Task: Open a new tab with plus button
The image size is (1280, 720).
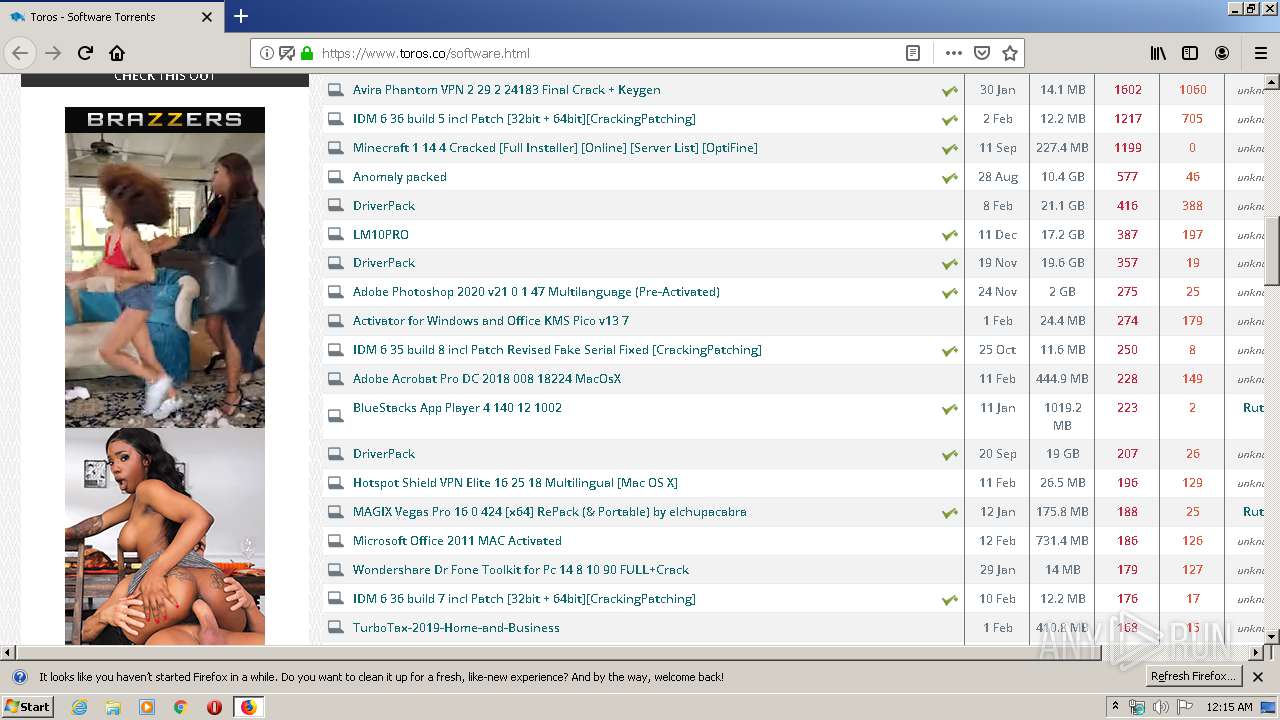Action: click(241, 16)
